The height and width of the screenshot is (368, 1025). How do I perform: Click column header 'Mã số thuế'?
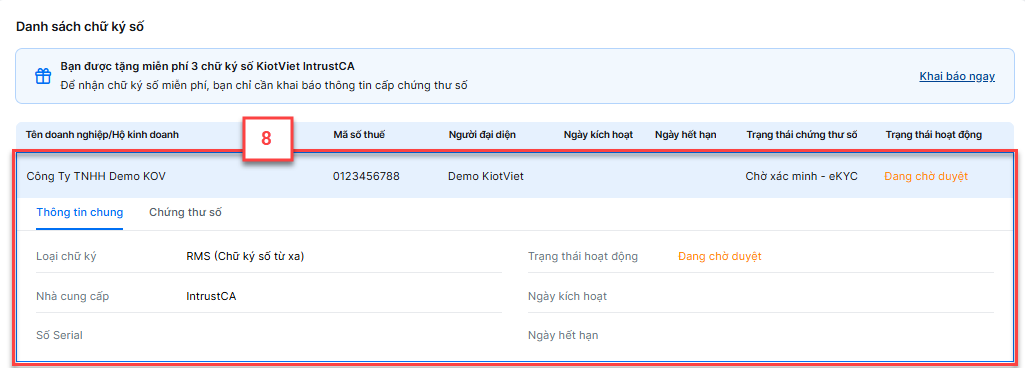coord(359,135)
